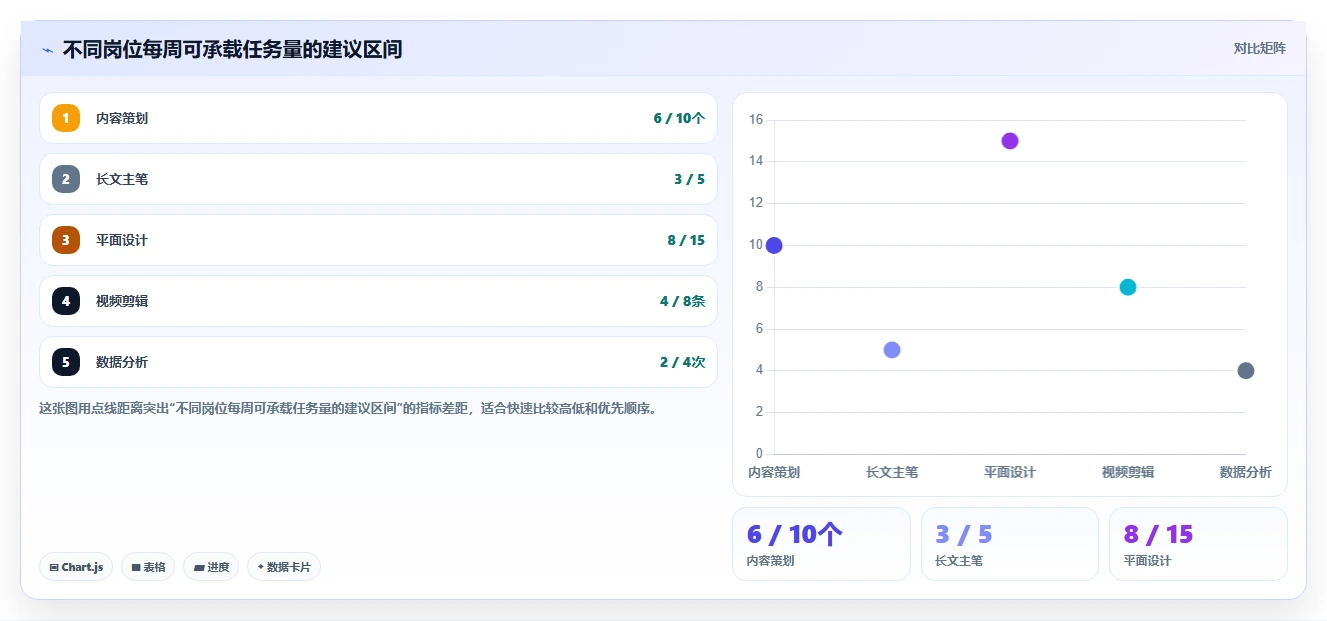This screenshot has width=1327, height=621.
Task: Select the 平面设计 list row
Action: click(378, 240)
